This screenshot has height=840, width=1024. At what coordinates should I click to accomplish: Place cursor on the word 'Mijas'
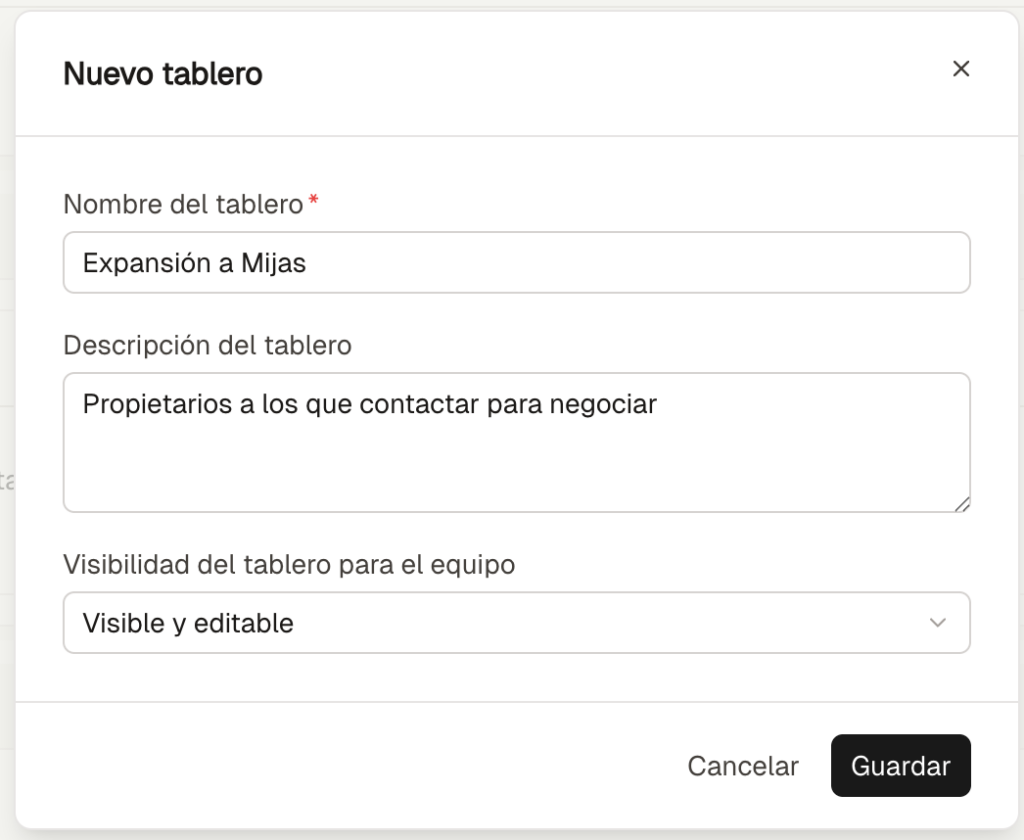274,264
